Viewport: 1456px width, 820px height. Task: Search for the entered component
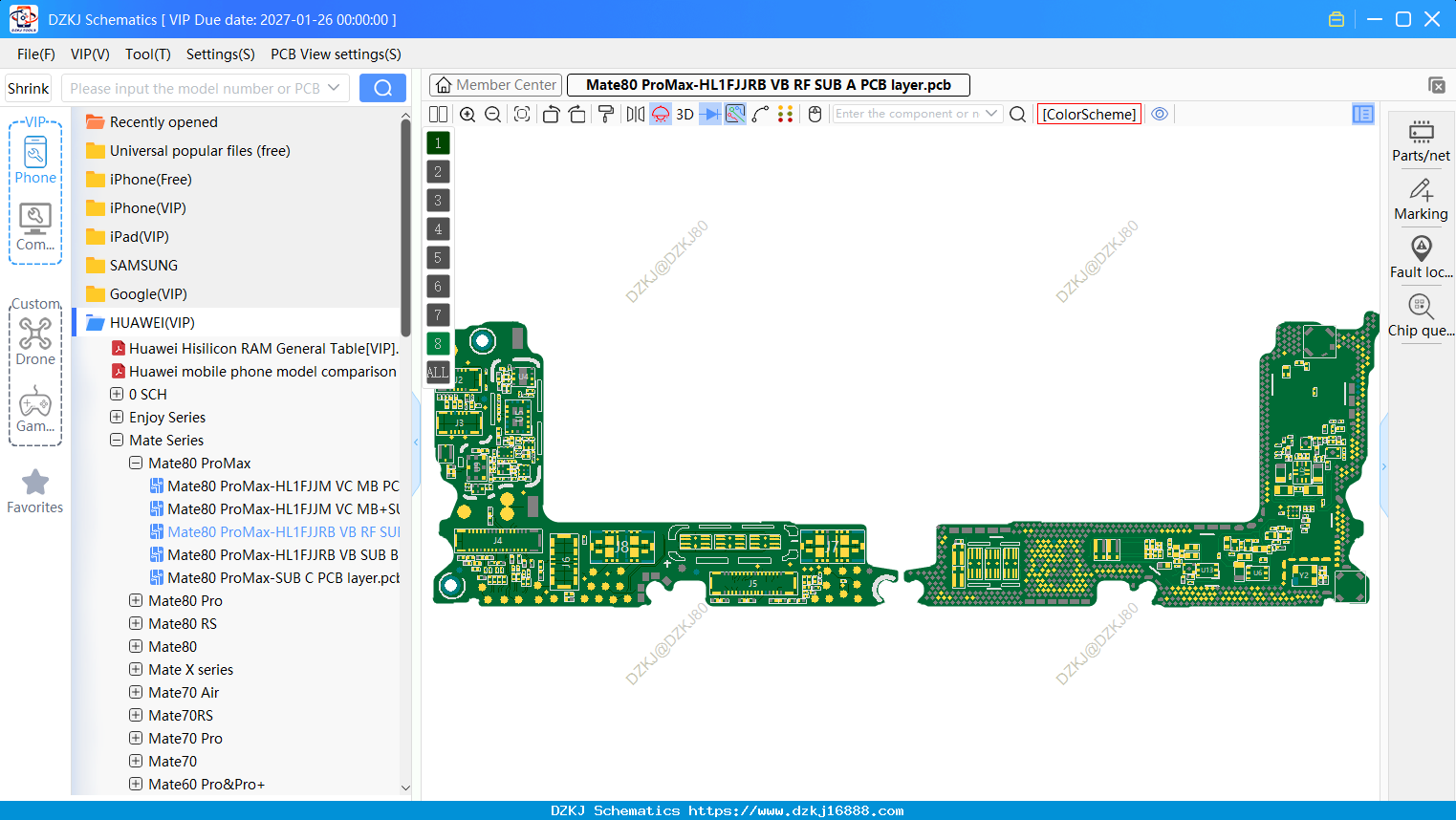tap(1018, 114)
